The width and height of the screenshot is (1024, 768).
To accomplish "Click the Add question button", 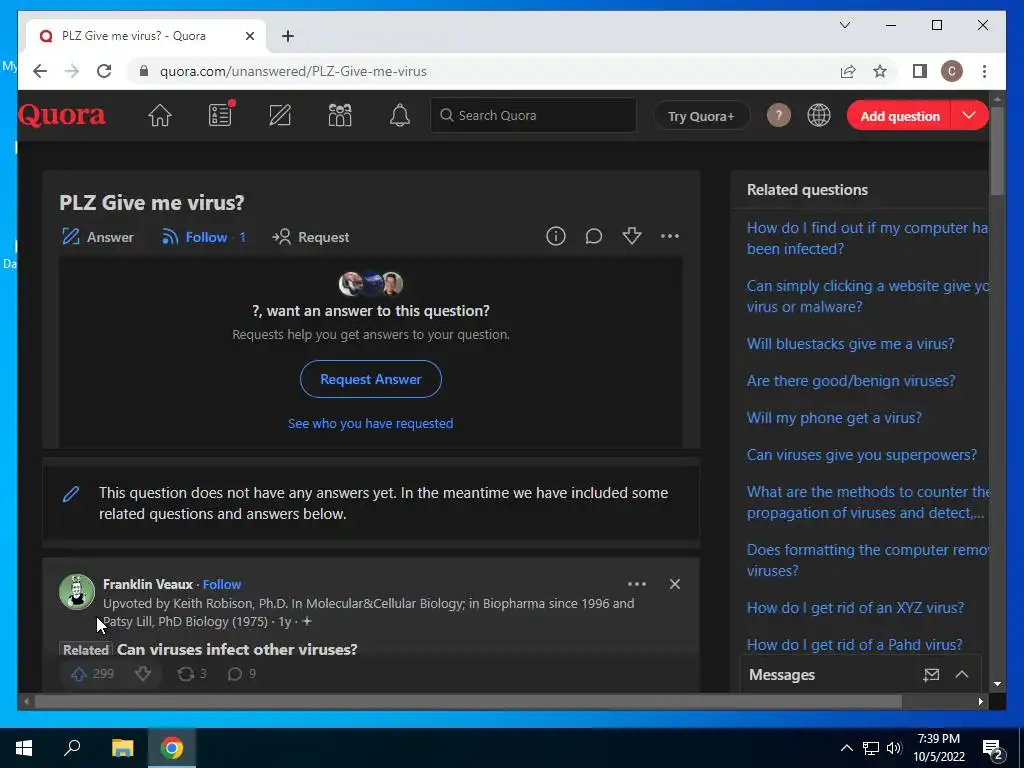I will point(899,116).
